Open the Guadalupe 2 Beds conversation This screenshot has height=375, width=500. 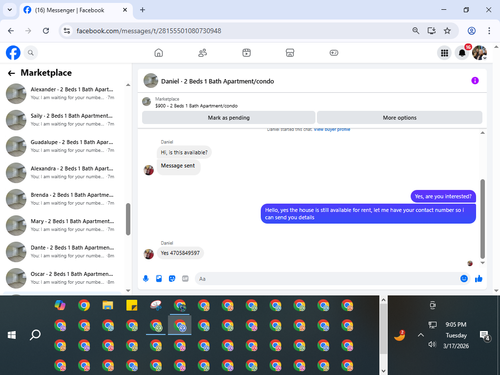(x=64, y=146)
